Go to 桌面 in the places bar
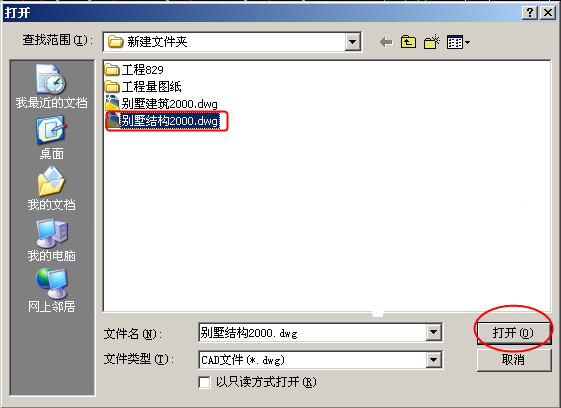 point(52,138)
